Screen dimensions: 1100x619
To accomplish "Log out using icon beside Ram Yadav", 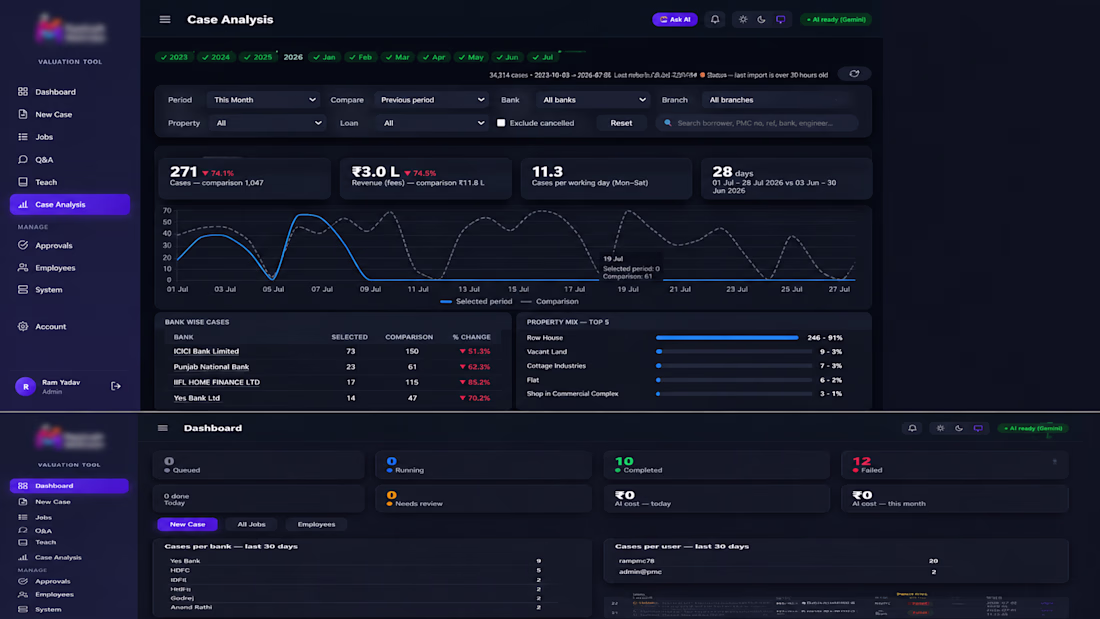I will point(116,386).
